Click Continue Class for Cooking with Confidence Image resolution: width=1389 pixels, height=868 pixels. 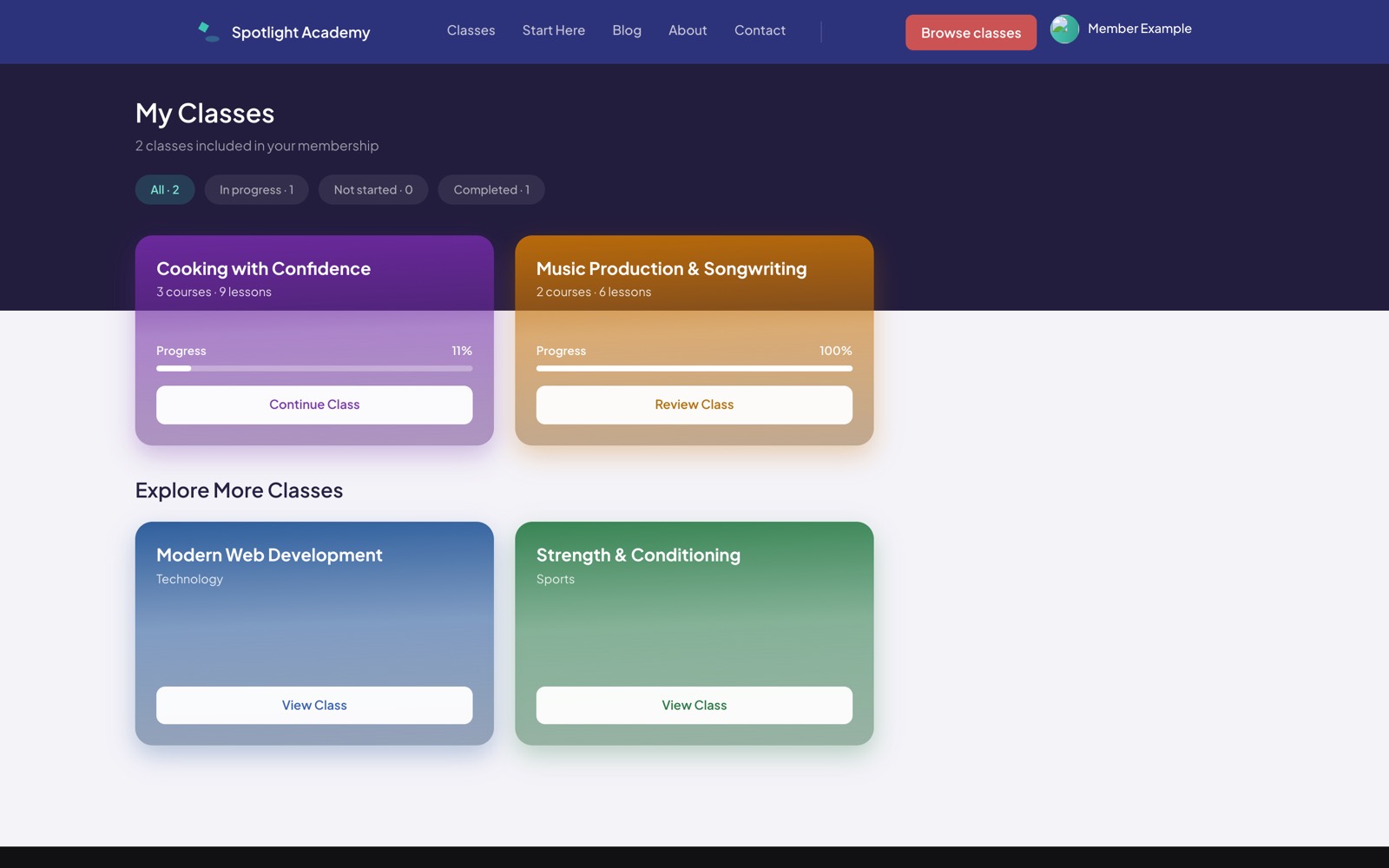tap(314, 405)
